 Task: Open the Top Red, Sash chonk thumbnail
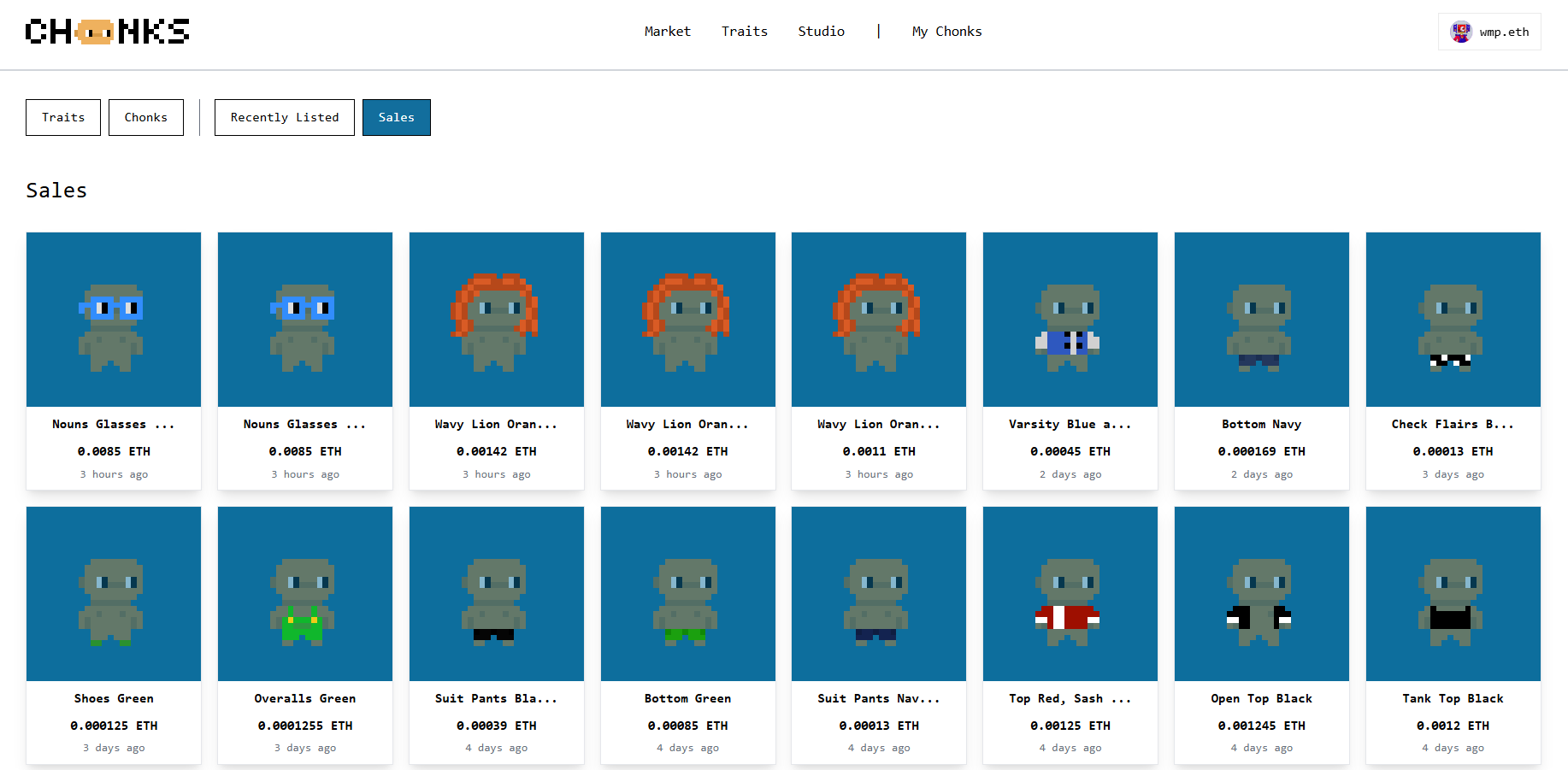(1070, 594)
